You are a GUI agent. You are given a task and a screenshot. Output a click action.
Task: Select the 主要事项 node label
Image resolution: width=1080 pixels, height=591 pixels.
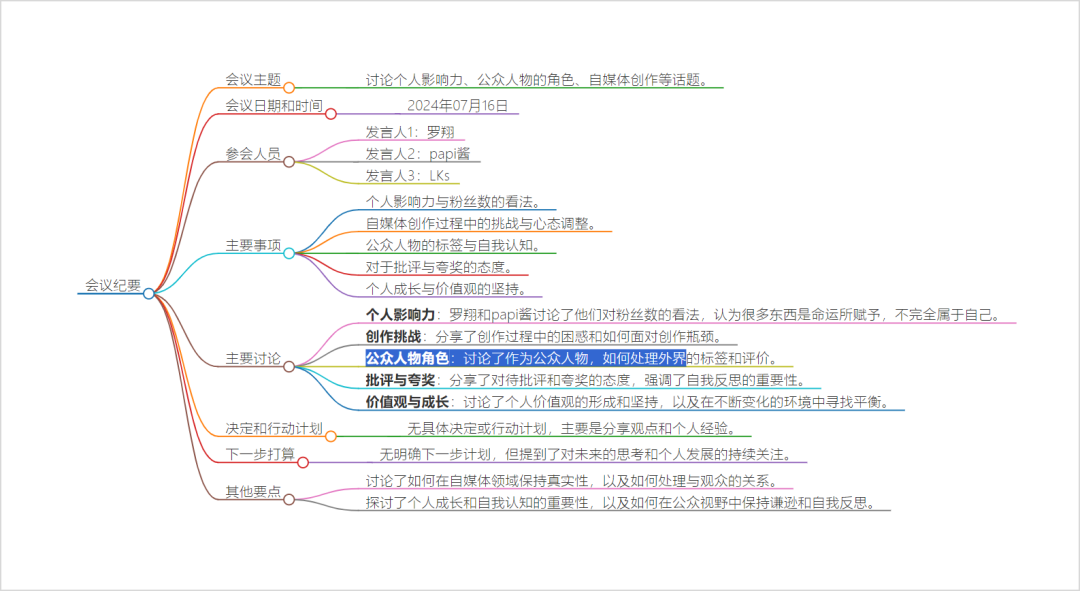click(x=253, y=245)
